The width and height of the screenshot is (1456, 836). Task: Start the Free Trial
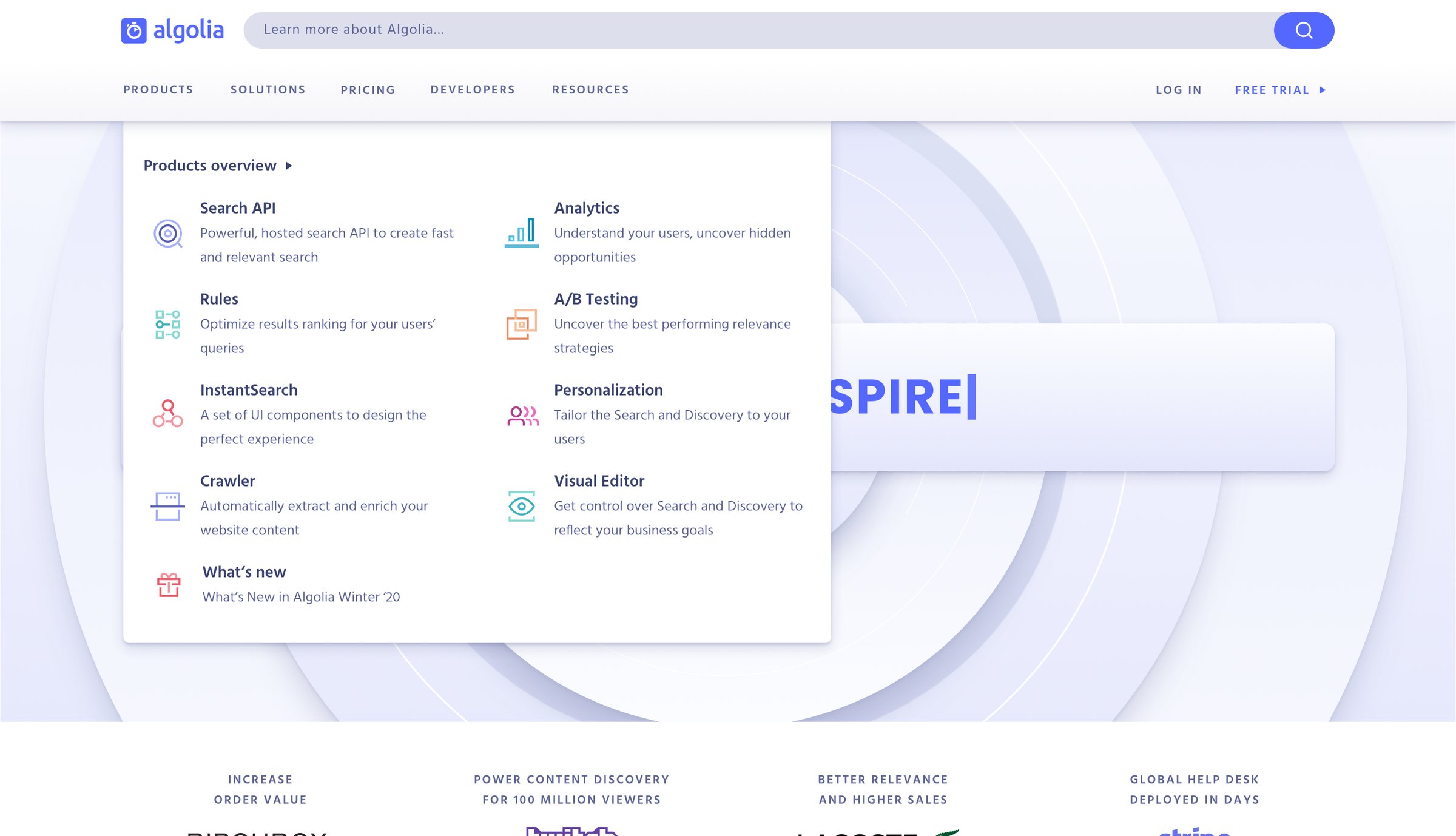[x=1272, y=90]
